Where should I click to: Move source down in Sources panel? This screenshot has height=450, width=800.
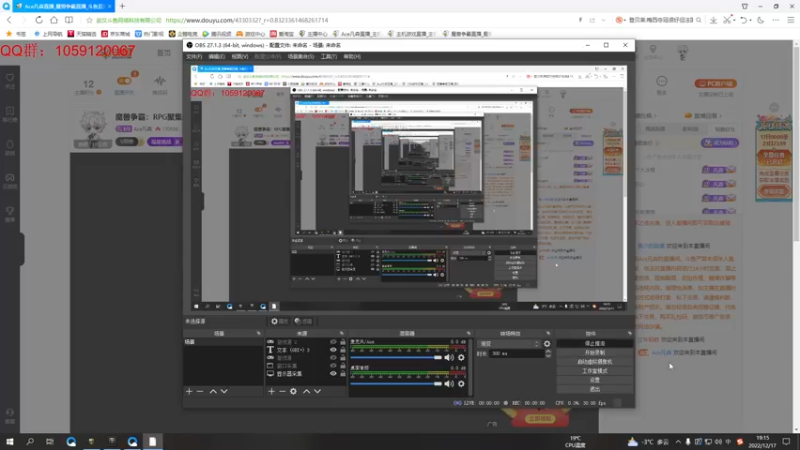click(x=317, y=391)
